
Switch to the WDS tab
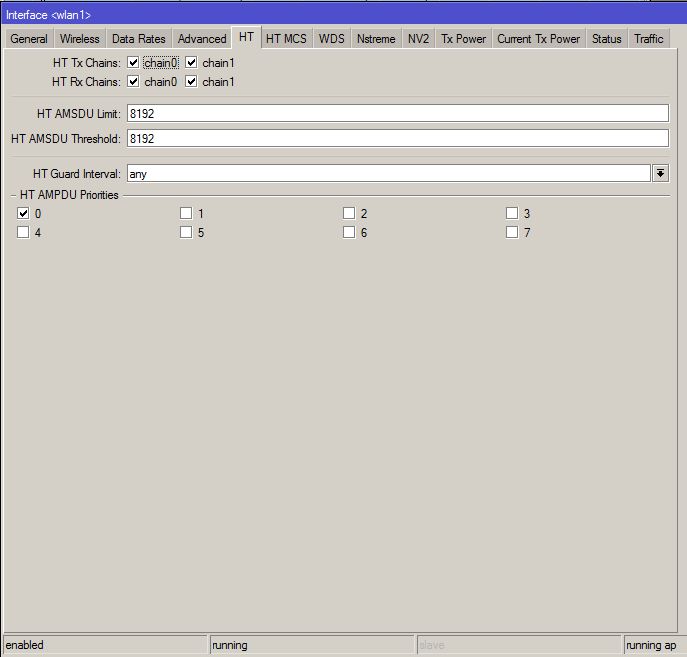[x=332, y=39]
